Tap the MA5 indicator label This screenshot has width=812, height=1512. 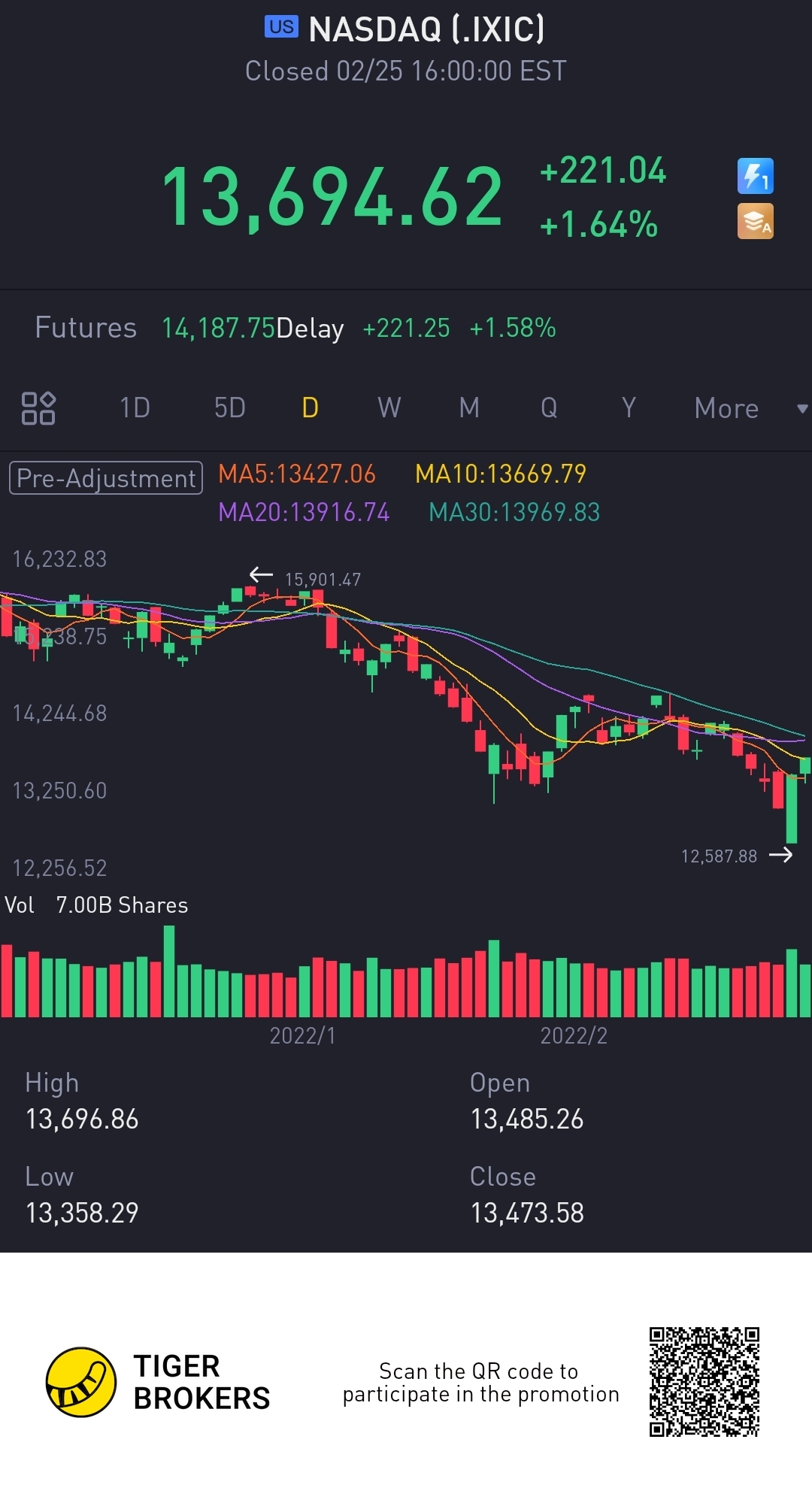click(296, 474)
